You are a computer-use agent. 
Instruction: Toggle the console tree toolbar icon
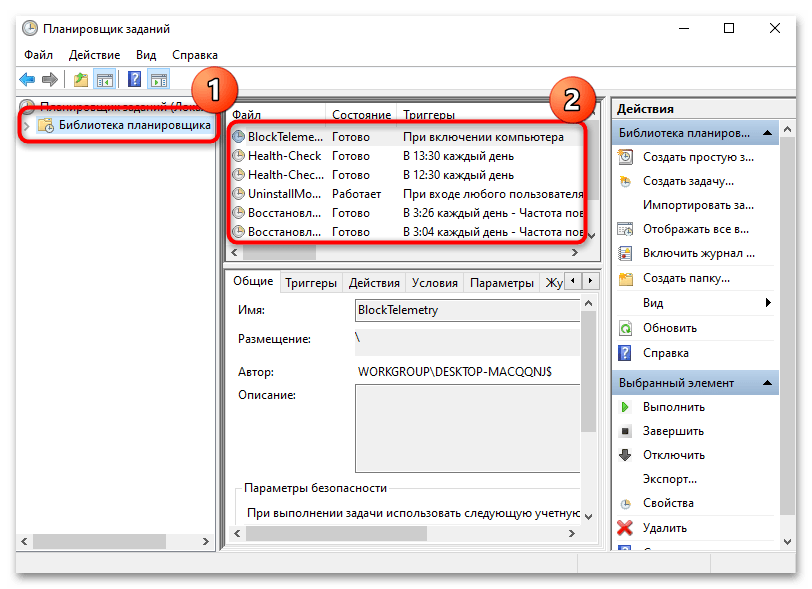click(105, 79)
